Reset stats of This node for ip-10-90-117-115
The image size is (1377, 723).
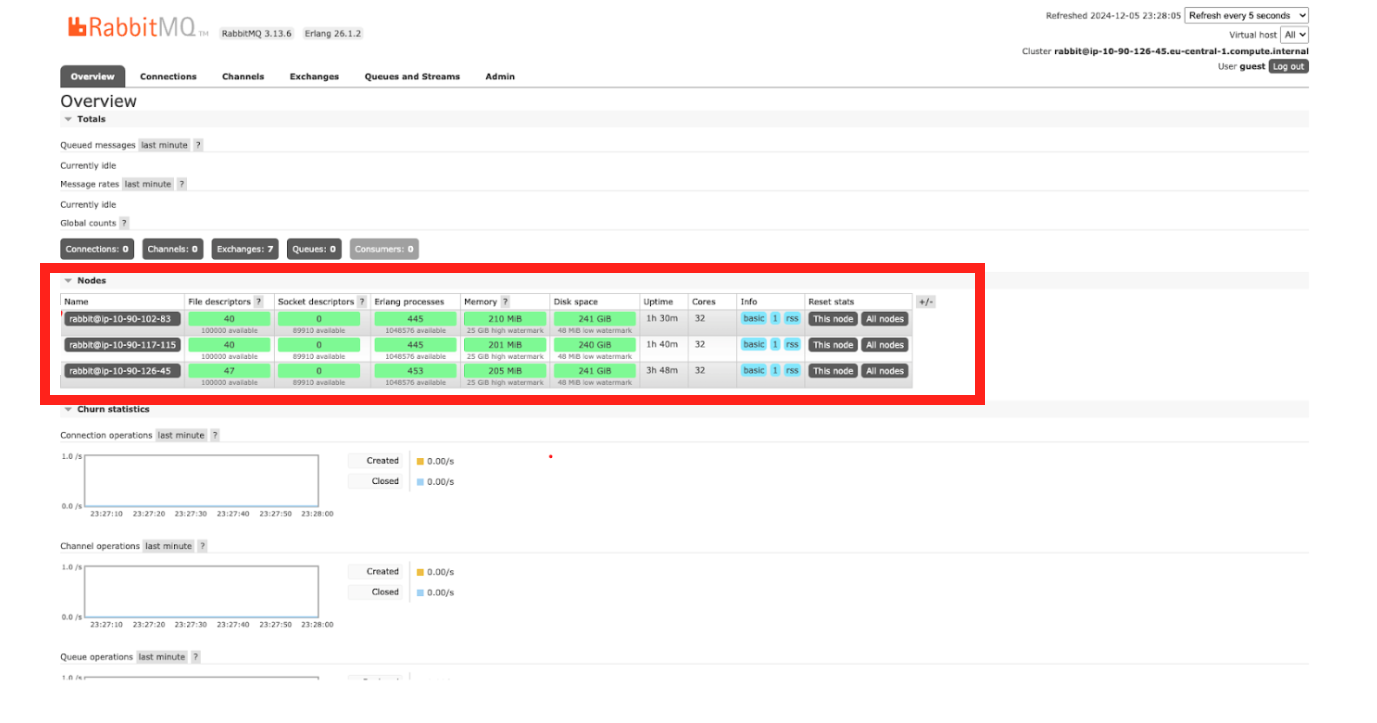833,345
